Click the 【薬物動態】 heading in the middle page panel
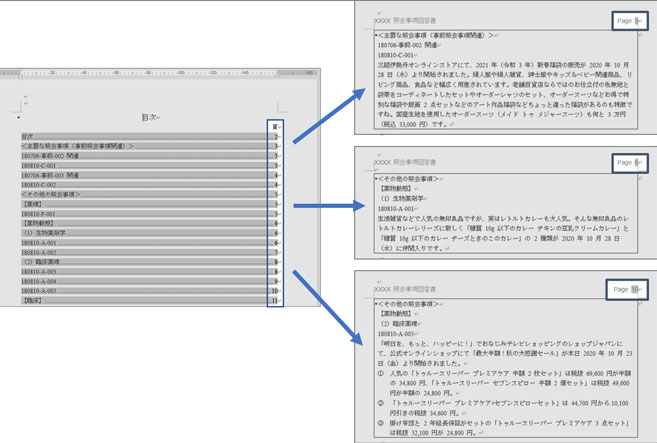 tap(396, 187)
